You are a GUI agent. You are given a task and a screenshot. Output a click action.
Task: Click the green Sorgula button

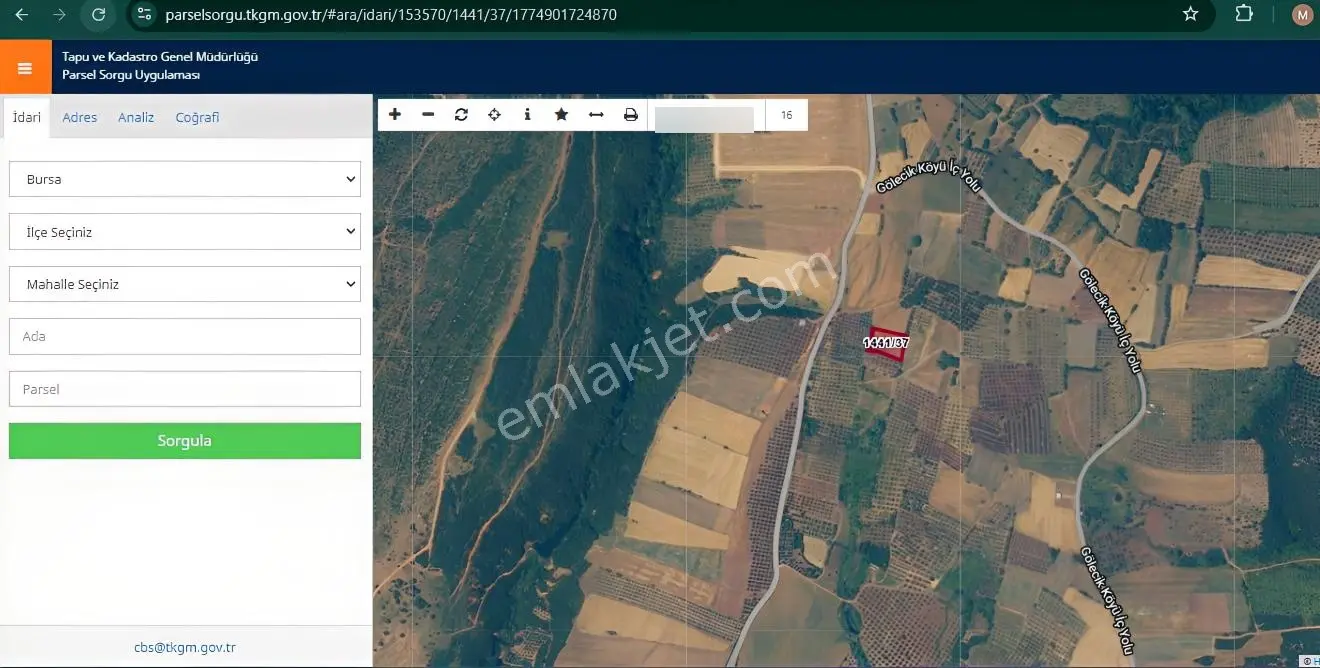185,441
